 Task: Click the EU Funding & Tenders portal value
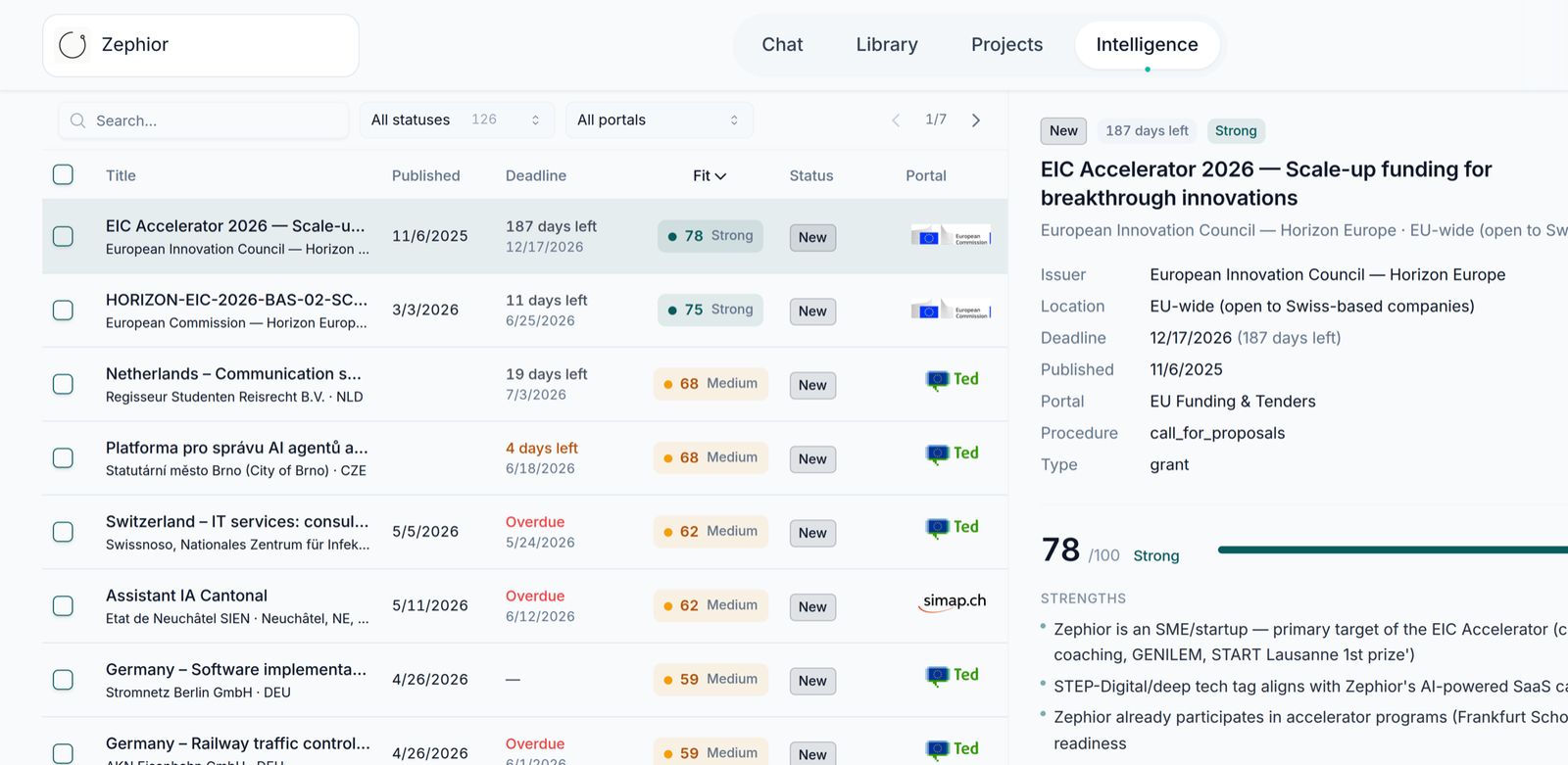click(x=1233, y=402)
